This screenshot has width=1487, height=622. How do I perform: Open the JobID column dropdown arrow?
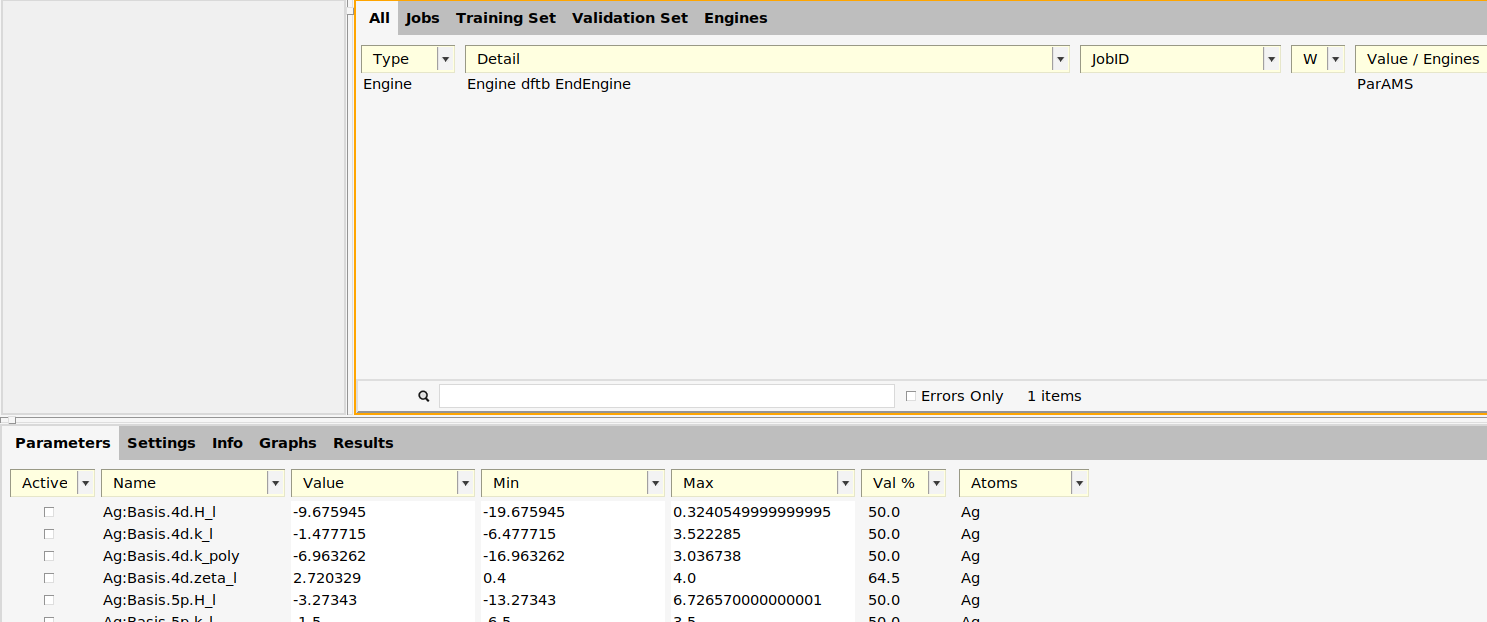point(1271,59)
